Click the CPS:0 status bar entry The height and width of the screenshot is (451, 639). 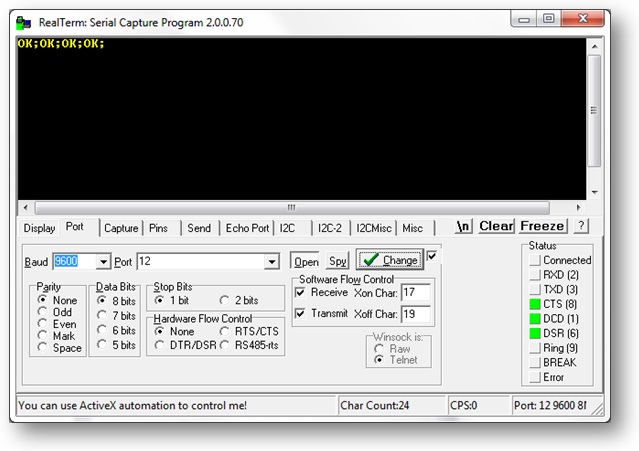(463, 405)
